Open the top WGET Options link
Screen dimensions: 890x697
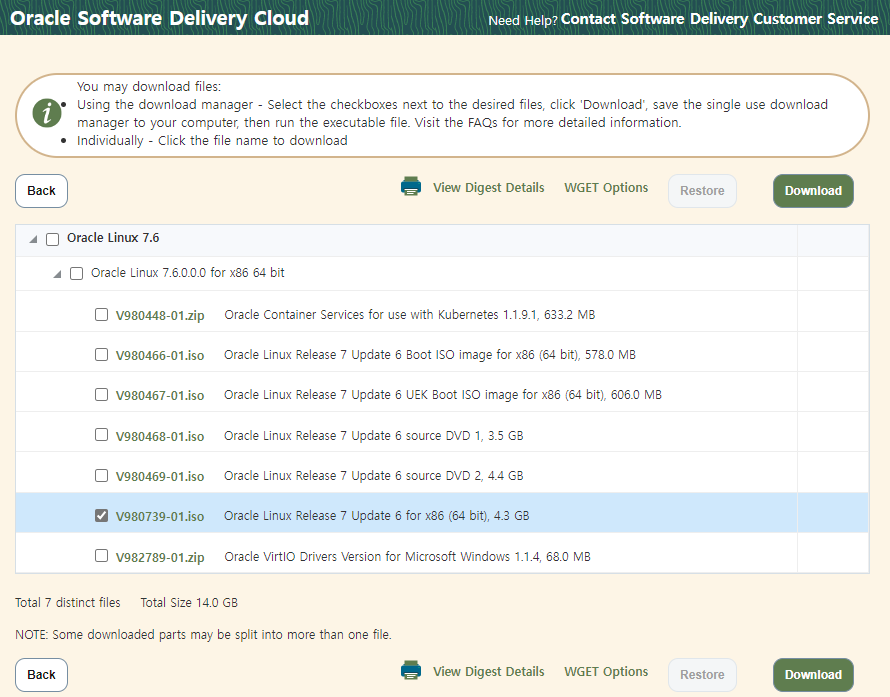point(606,188)
